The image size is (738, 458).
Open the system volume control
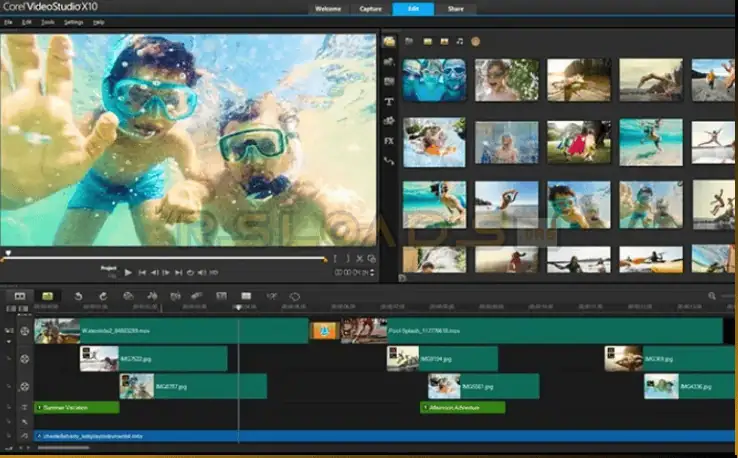[x=201, y=273]
